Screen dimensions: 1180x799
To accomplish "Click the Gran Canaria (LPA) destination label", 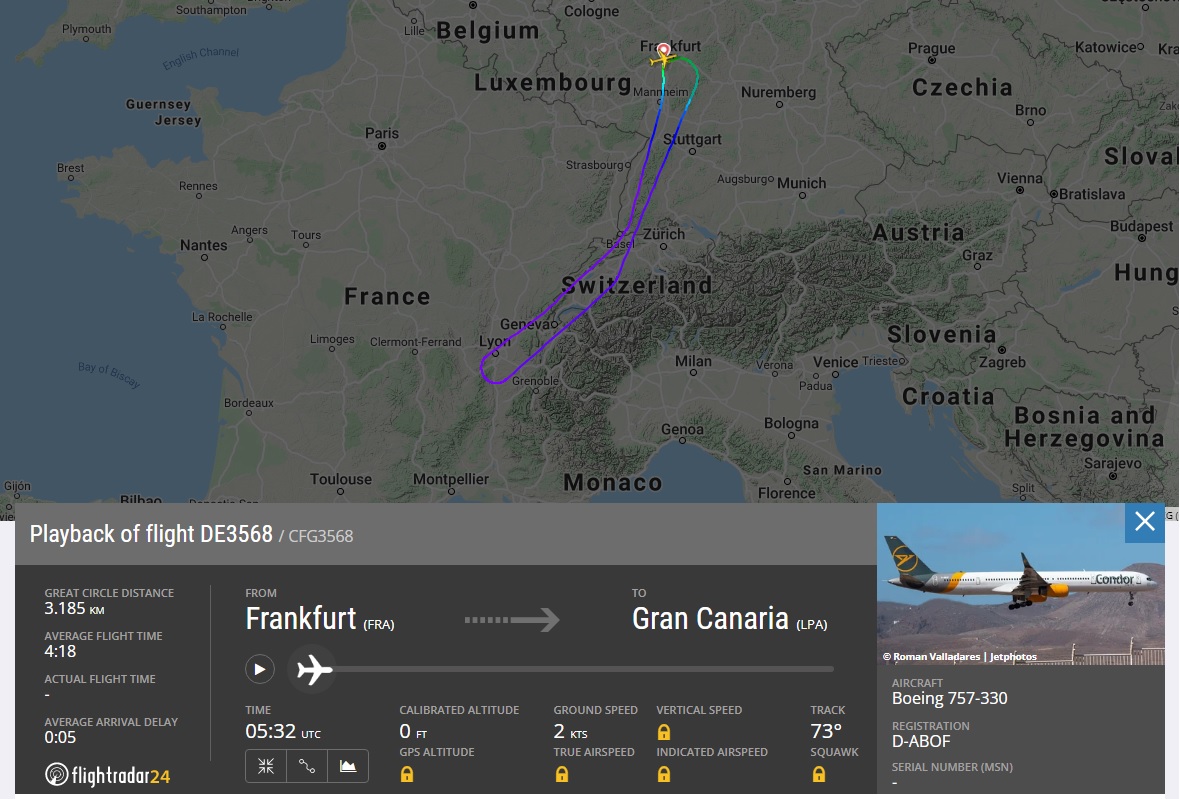I will pos(730,619).
